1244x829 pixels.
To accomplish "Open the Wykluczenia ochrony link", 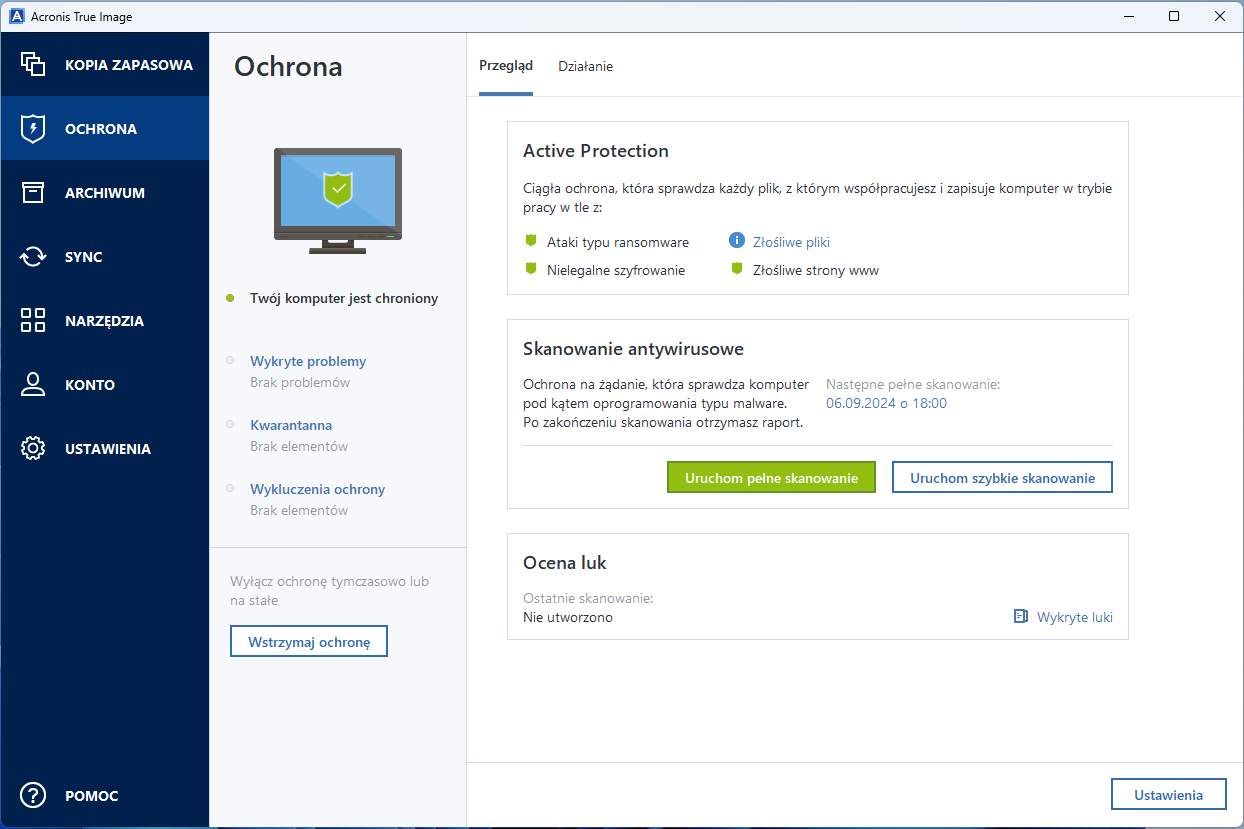I will 317,489.
